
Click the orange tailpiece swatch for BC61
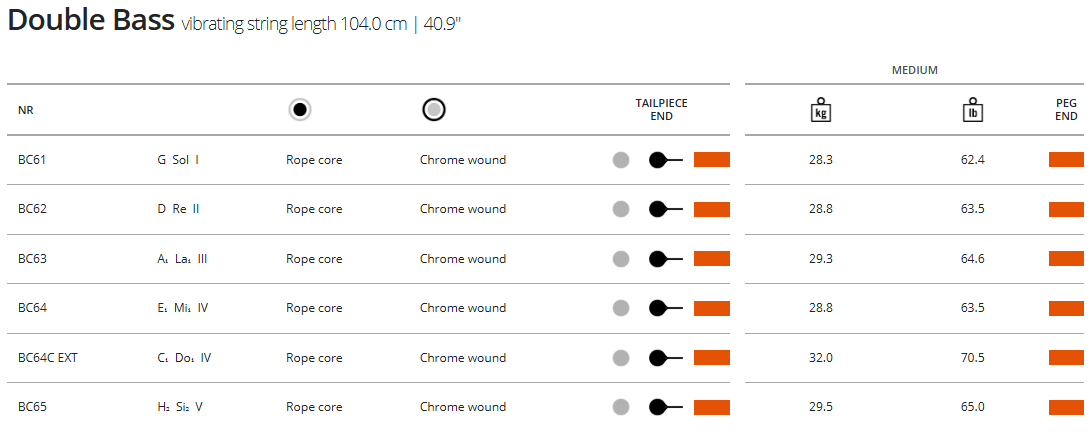tap(712, 160)
